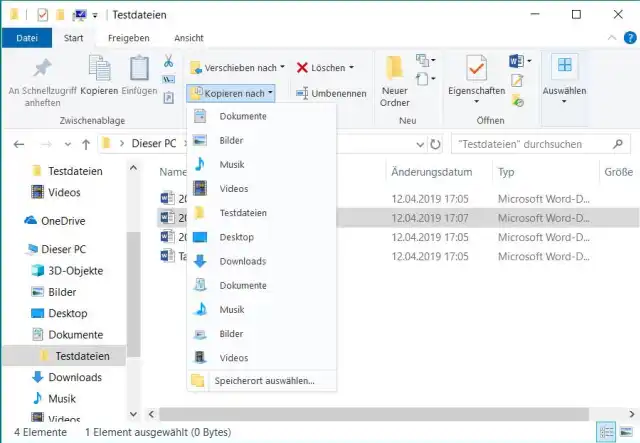Viewport: 640px width, 443px height.
Task: Expand the Löschen dropdown arrow
Action: [x=351, y=68]
